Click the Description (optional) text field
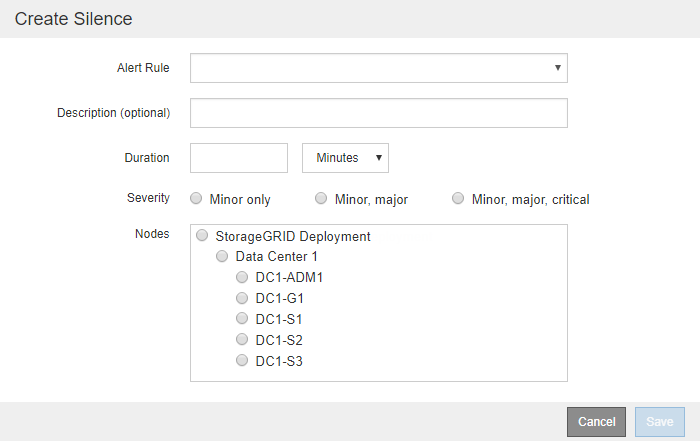700x441 pixels. click(x=378, y=113)
